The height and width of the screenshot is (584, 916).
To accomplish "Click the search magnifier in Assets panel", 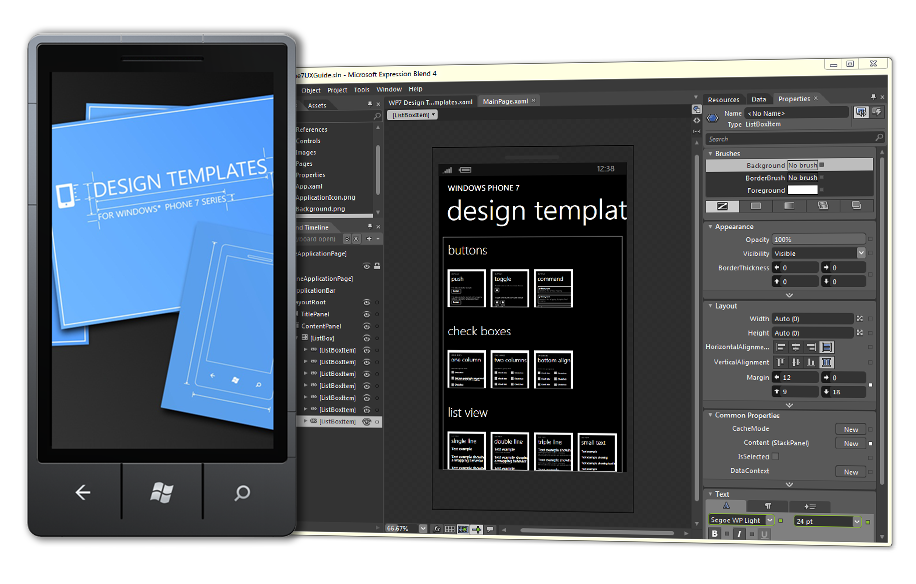I will (377, 117).
